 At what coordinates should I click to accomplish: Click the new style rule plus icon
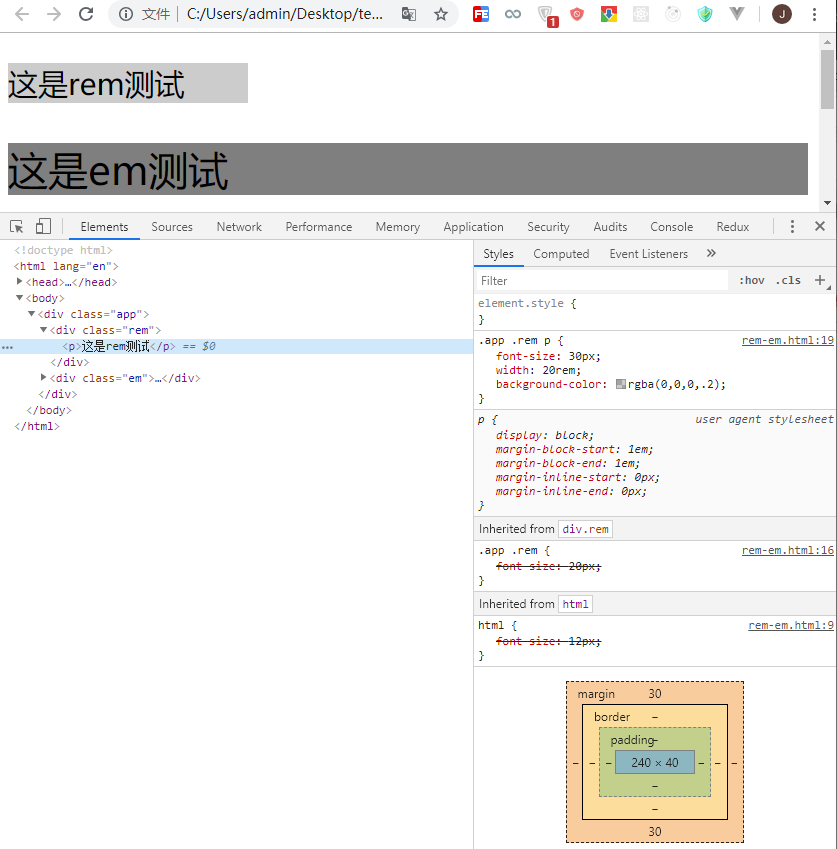[820, 280]
